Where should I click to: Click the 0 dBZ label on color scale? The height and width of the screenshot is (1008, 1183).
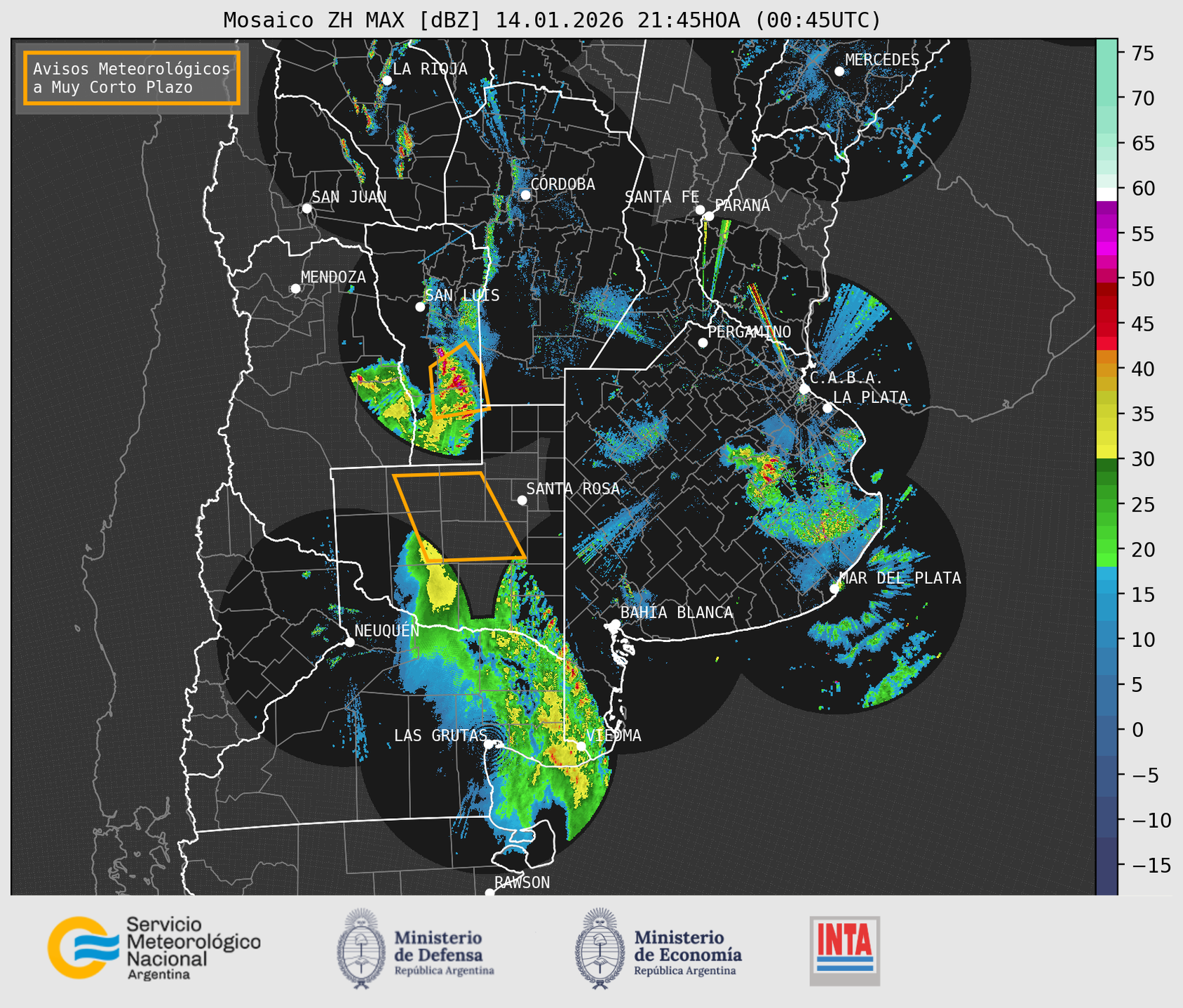pos(1137,730)
